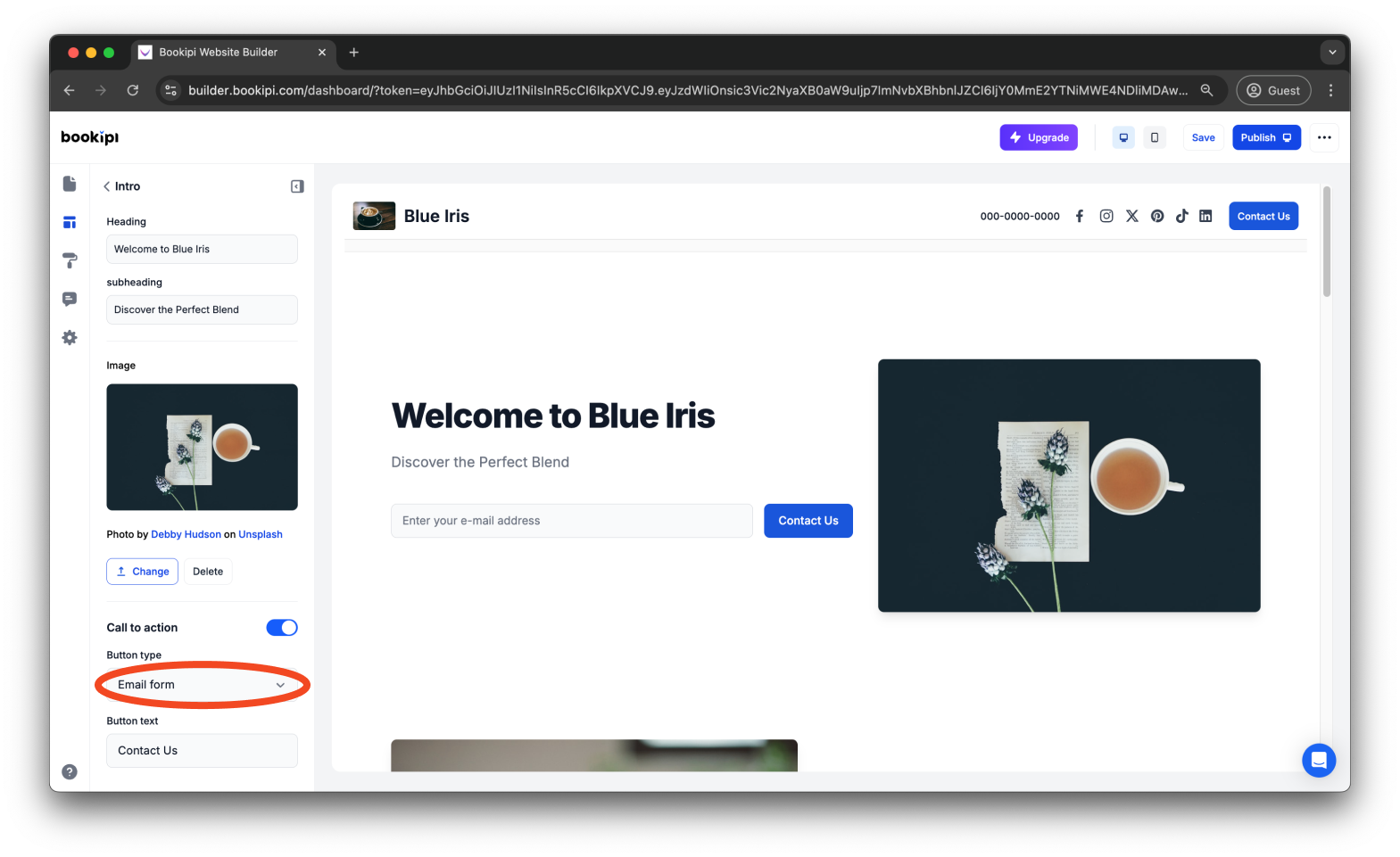Open the Sections layout icon in sidebar
The image size is (1400, 857).
tap(70, 222)
